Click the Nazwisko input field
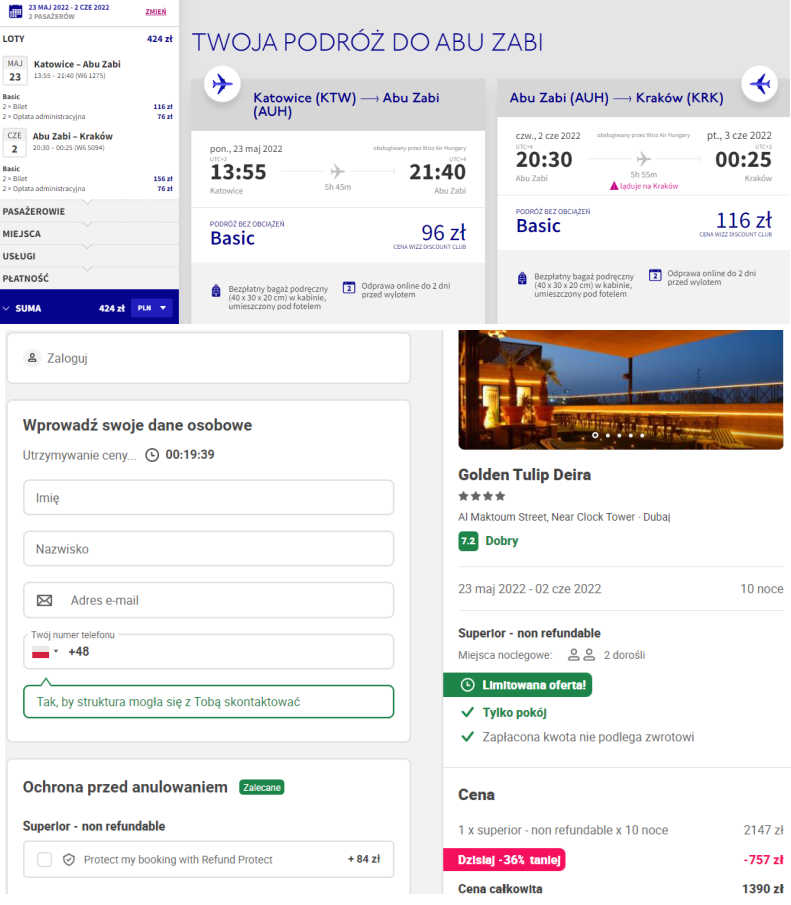Screen dimensions: 791x905 pos(208,549)
